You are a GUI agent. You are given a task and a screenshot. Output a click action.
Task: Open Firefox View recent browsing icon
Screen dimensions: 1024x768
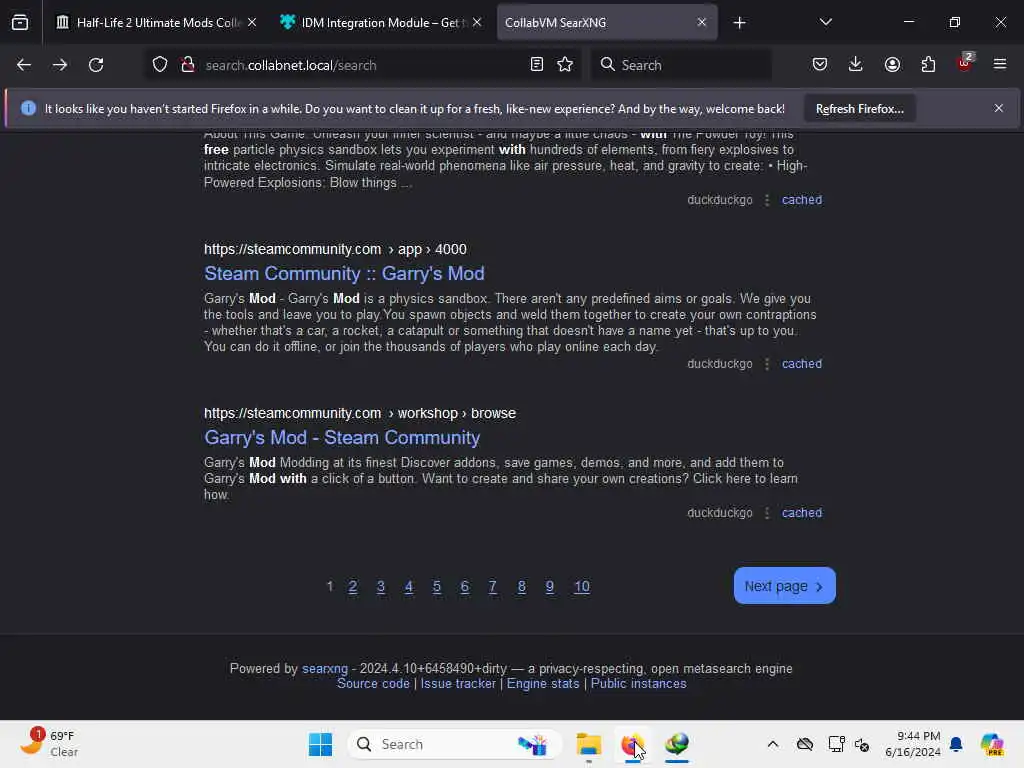point(20,22)
